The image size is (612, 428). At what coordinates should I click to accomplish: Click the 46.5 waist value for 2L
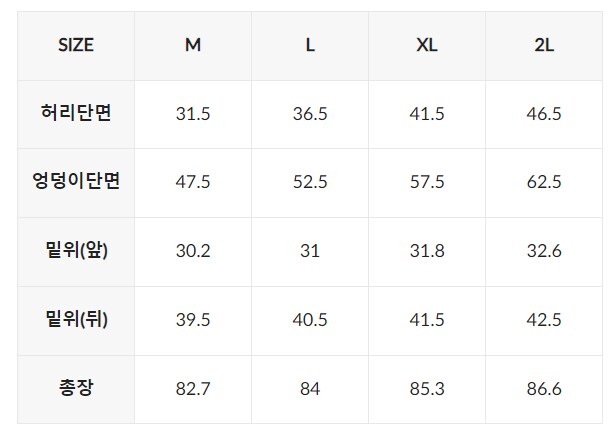click(544, 114)
